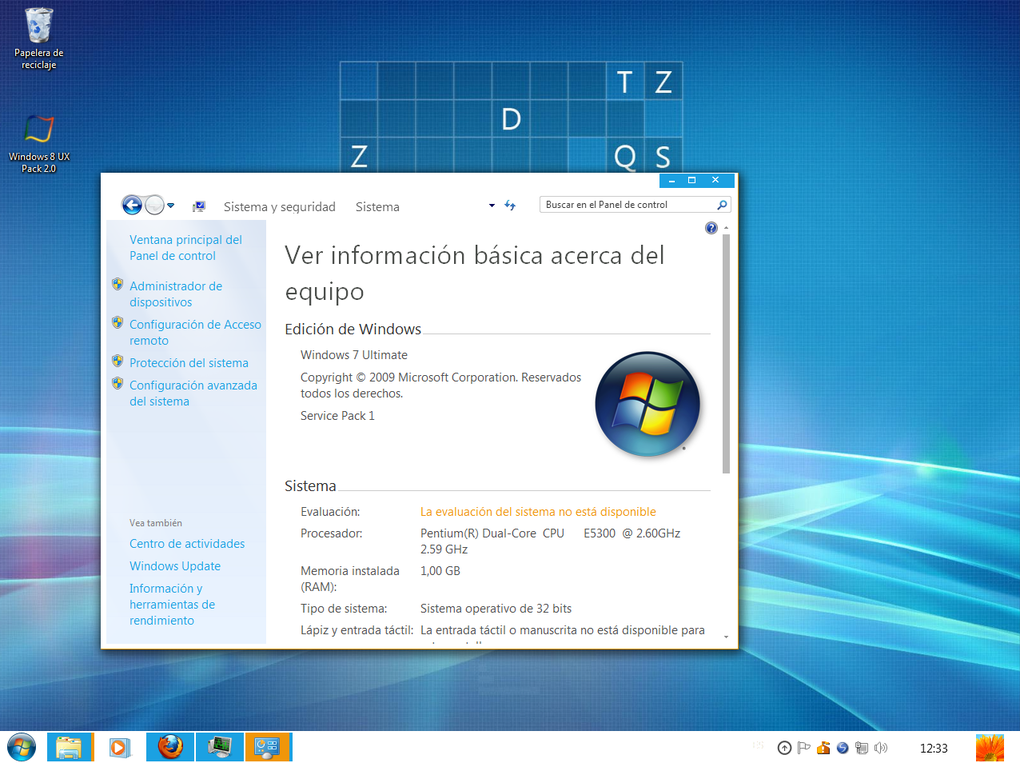
Task: Click shield icon beside Configuración avanzada del sistema
Action: point(117,384)
